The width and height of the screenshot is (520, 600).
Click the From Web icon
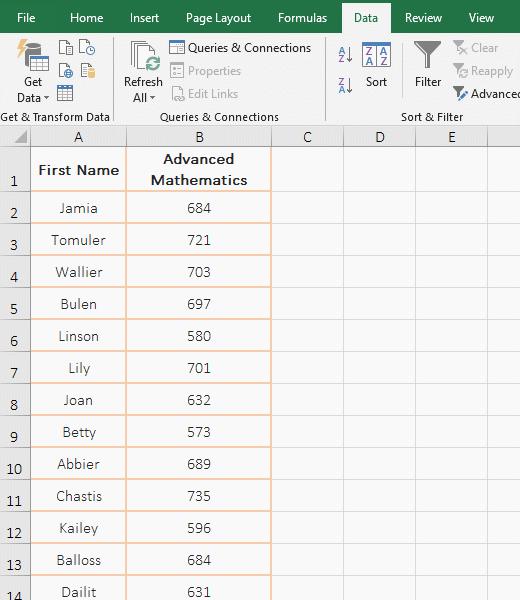66,70
